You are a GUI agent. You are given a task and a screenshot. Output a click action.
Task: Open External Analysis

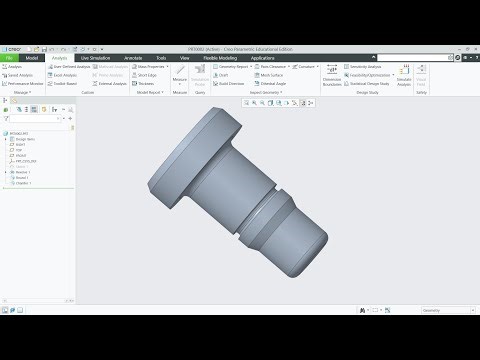pos(110,84)
